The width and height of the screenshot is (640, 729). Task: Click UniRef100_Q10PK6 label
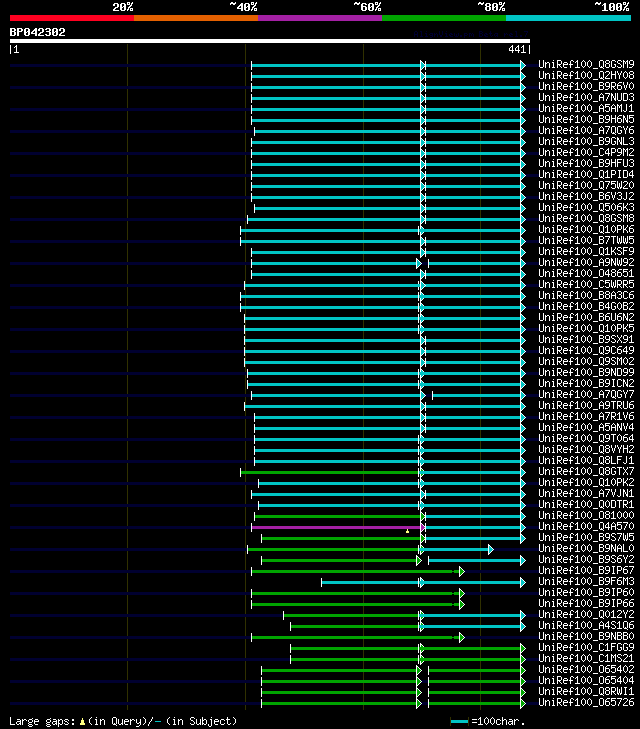[x=586, y=229]
